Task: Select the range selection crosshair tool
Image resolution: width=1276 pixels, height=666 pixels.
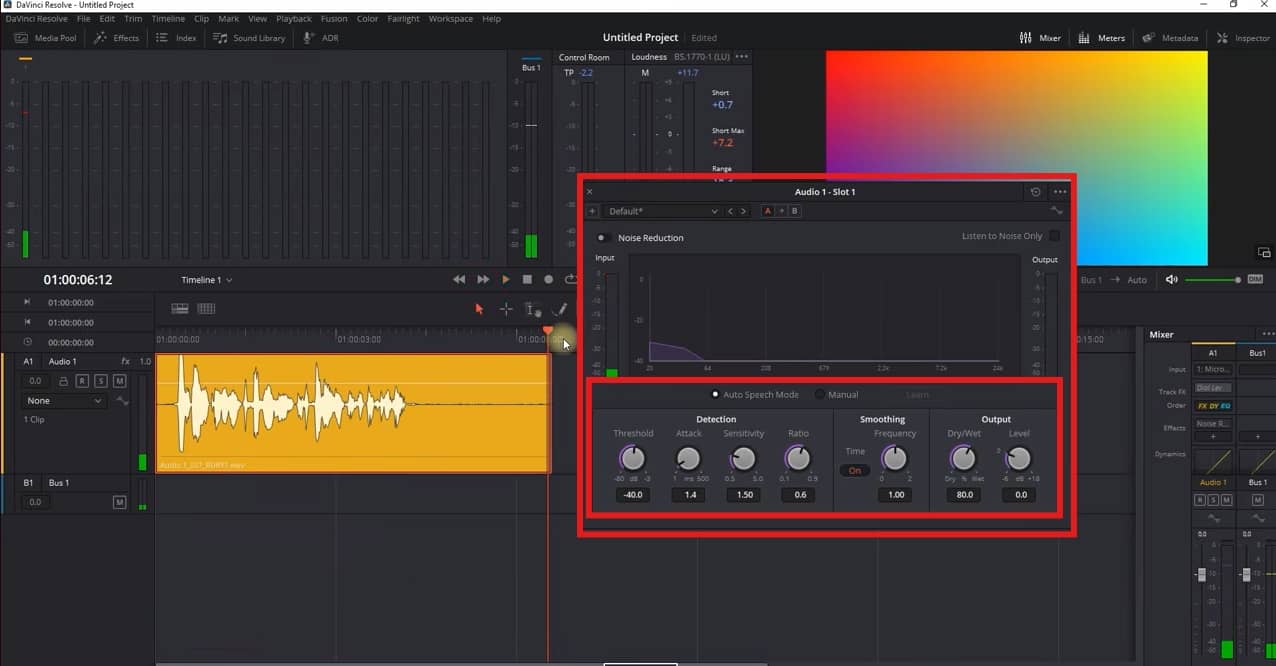Action: (506, 309)
